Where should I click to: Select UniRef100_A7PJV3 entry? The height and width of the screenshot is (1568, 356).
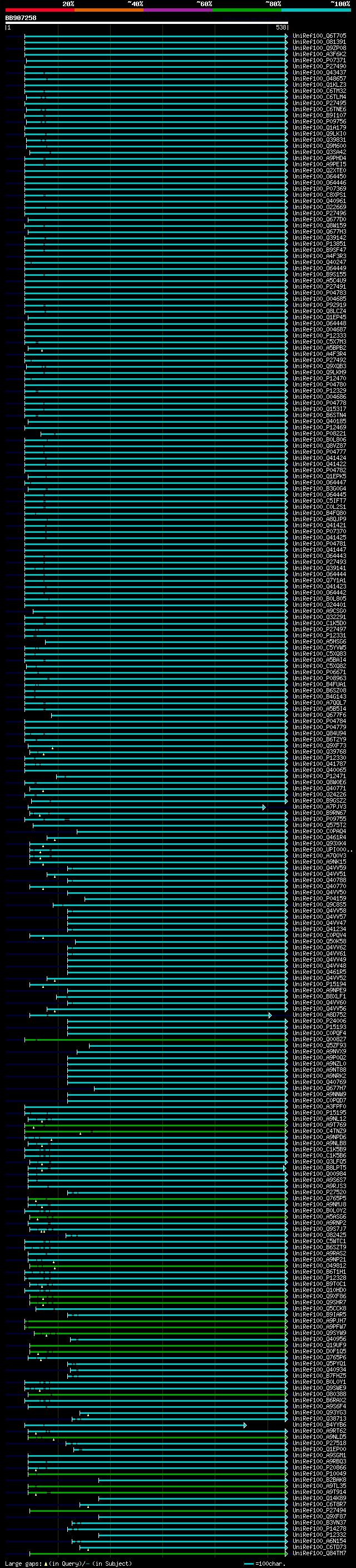[319, 807]
